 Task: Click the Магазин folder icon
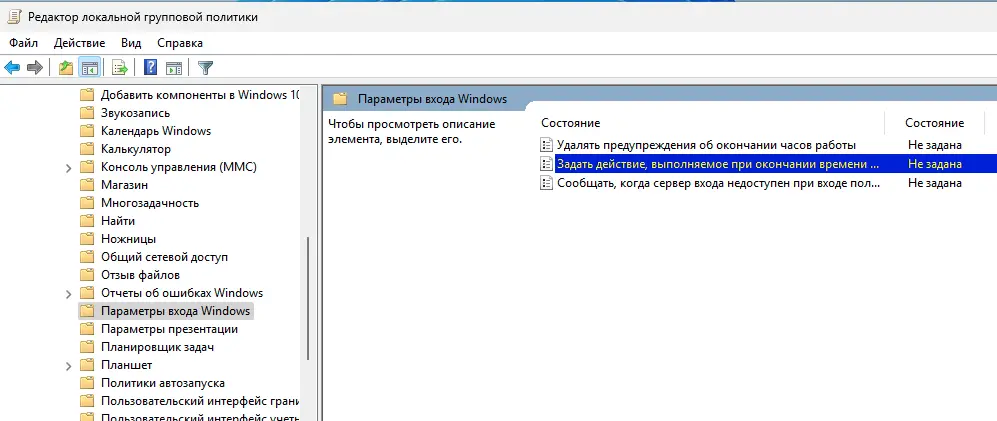(x=86, y=185)
